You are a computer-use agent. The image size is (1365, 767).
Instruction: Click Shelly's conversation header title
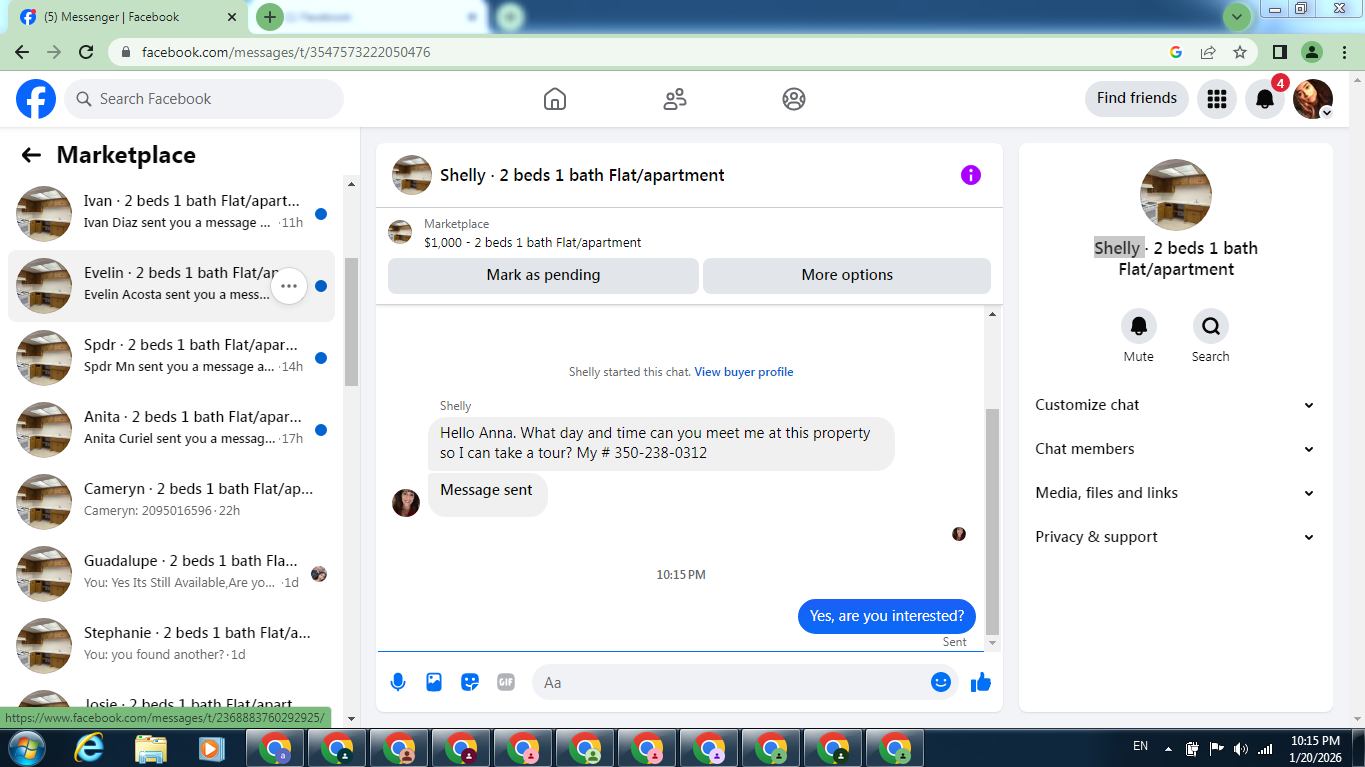coord(582,175)
